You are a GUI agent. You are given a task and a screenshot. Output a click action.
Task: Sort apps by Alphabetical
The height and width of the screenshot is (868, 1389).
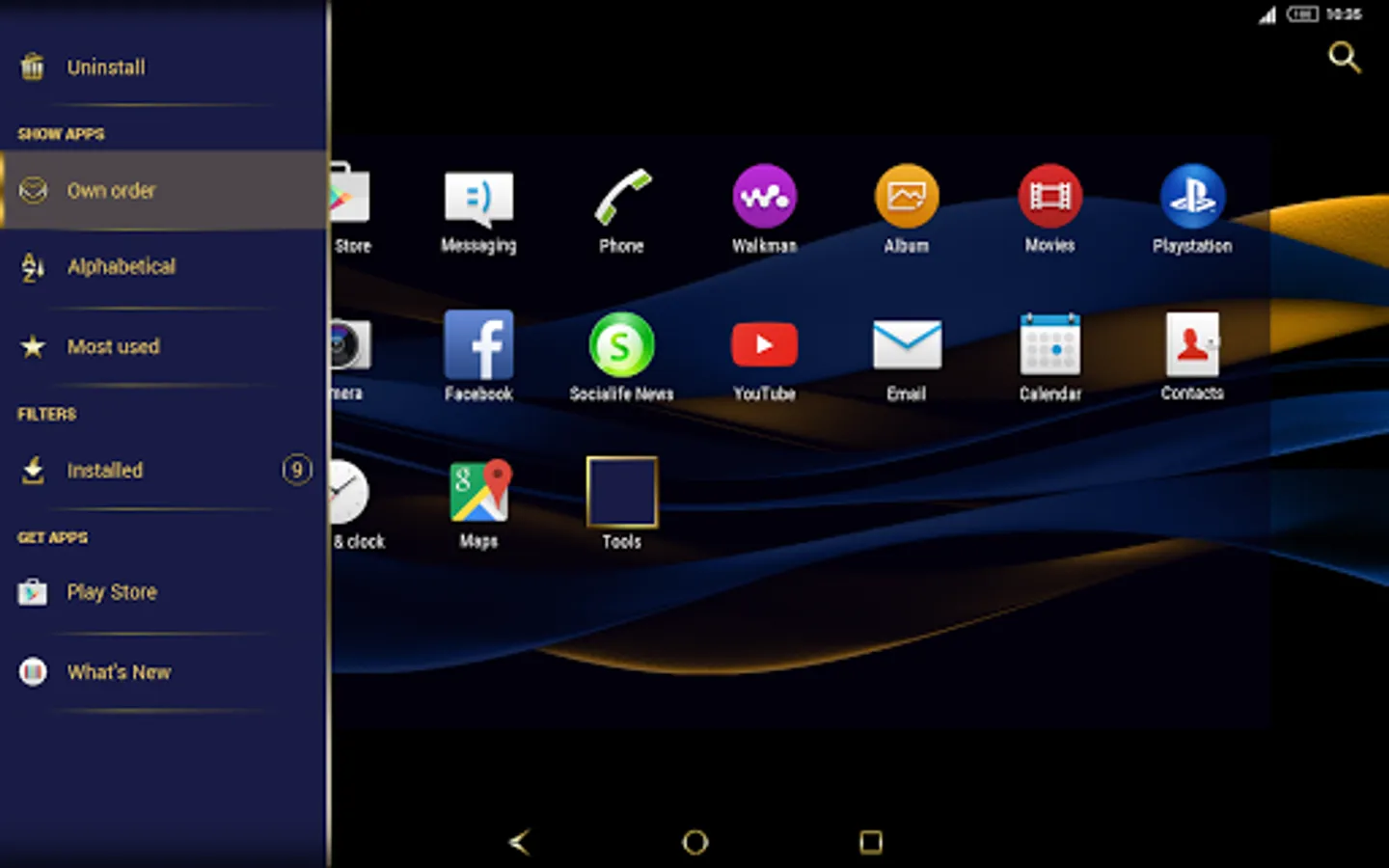(x=162, y=267)
